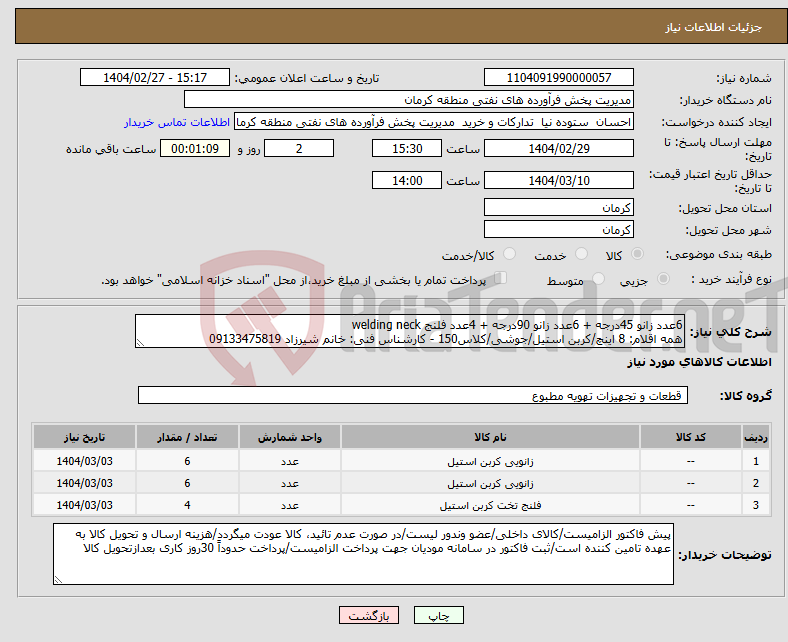Click the quantity 6 in row 1

point(187,461)
